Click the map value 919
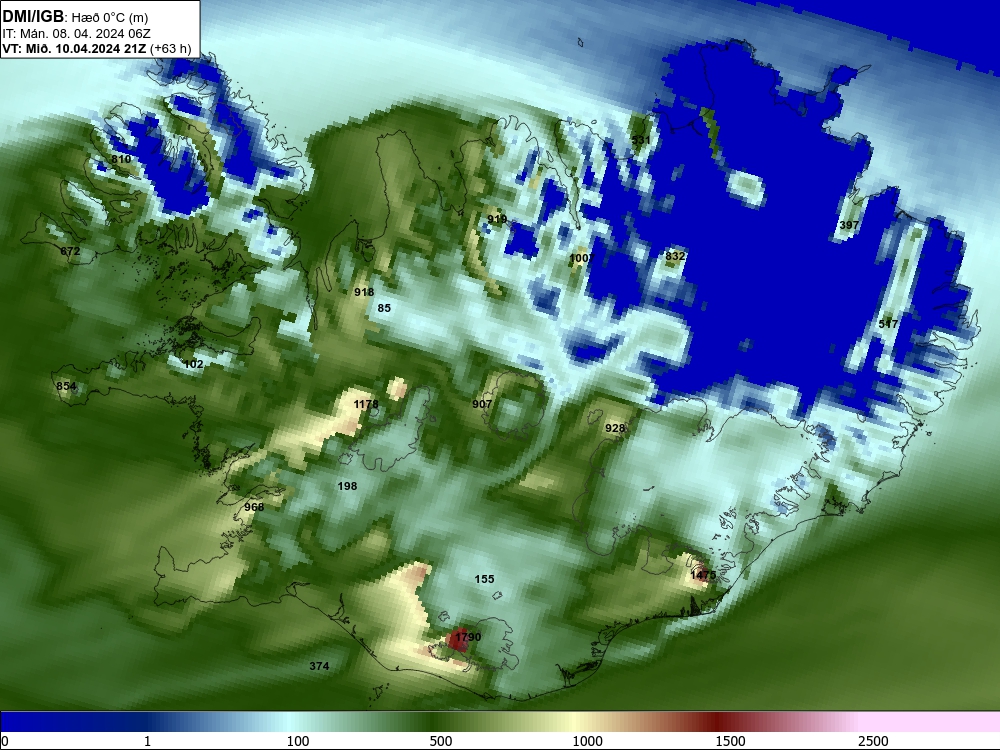1000x750 pixels. [497, 219]
